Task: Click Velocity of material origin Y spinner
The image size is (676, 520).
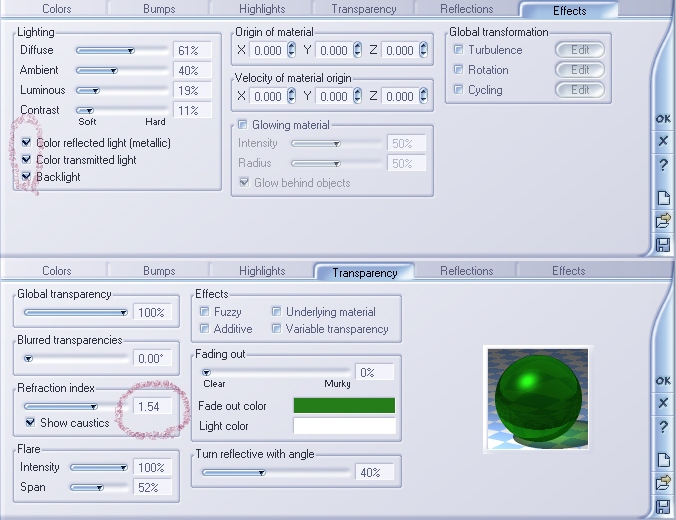Action: [357, 95]
